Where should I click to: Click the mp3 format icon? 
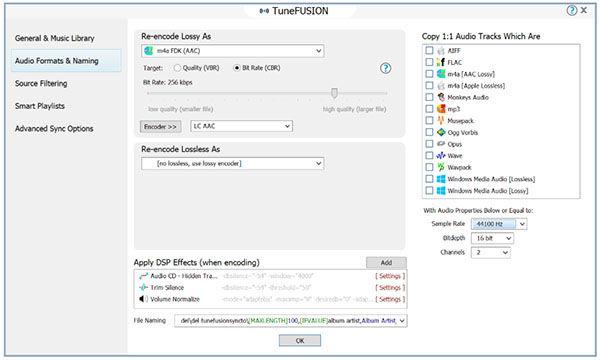tap(441, 109)
